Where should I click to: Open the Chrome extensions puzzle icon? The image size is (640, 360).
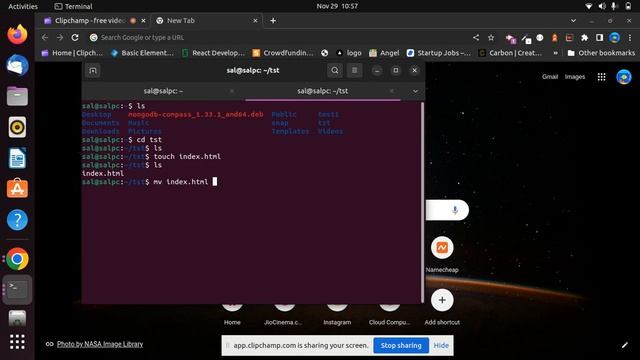pos(584,38)
